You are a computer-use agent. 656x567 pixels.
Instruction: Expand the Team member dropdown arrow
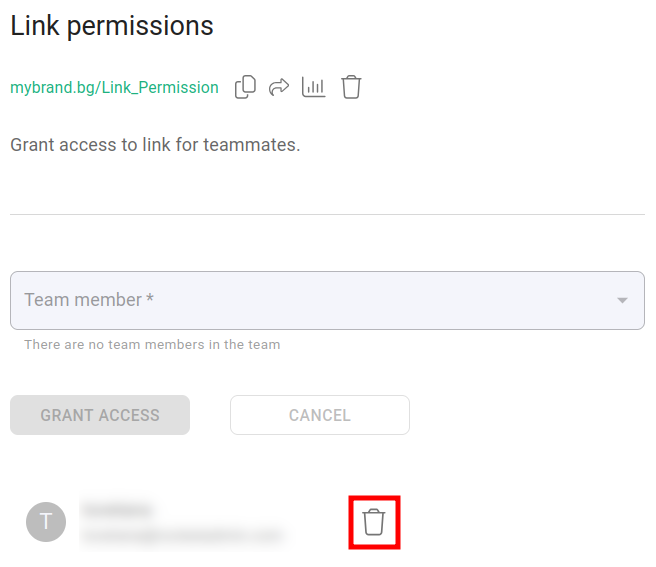click(x=622, y=300)
